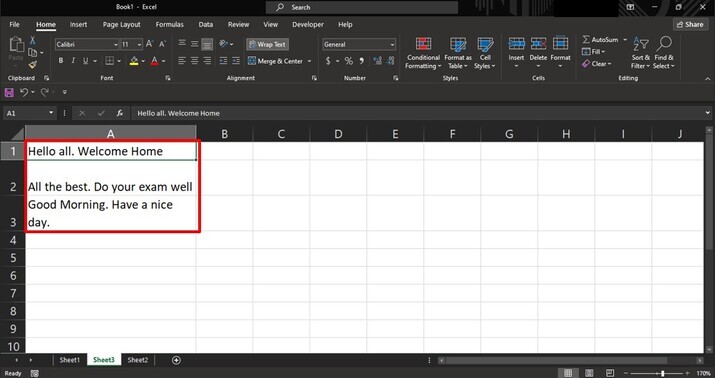
Task: Toggle Underline formatting
Action: pyautogui.click(x=85, y=61)
